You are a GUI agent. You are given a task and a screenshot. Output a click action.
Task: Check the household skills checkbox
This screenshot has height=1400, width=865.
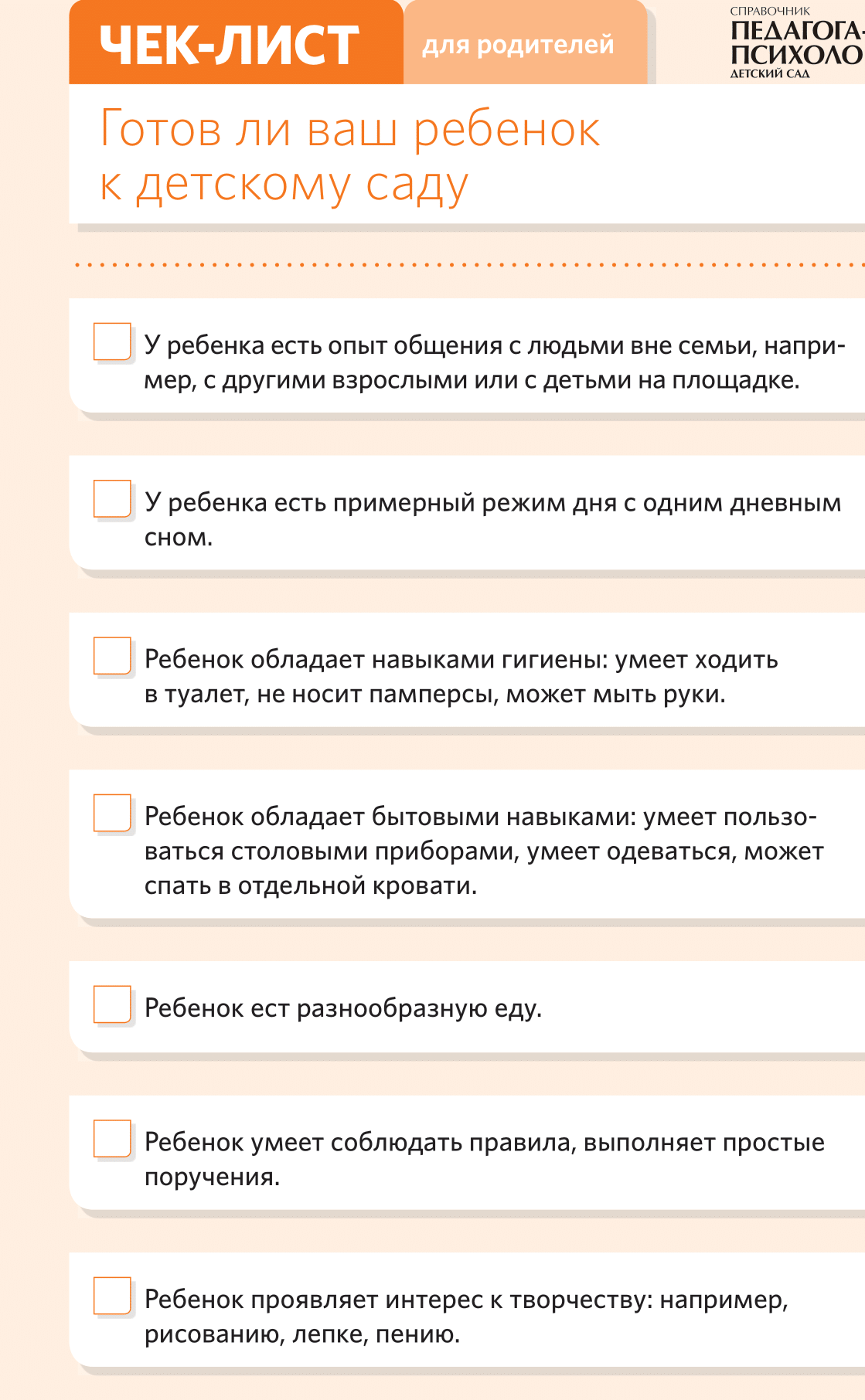point(112,813)
